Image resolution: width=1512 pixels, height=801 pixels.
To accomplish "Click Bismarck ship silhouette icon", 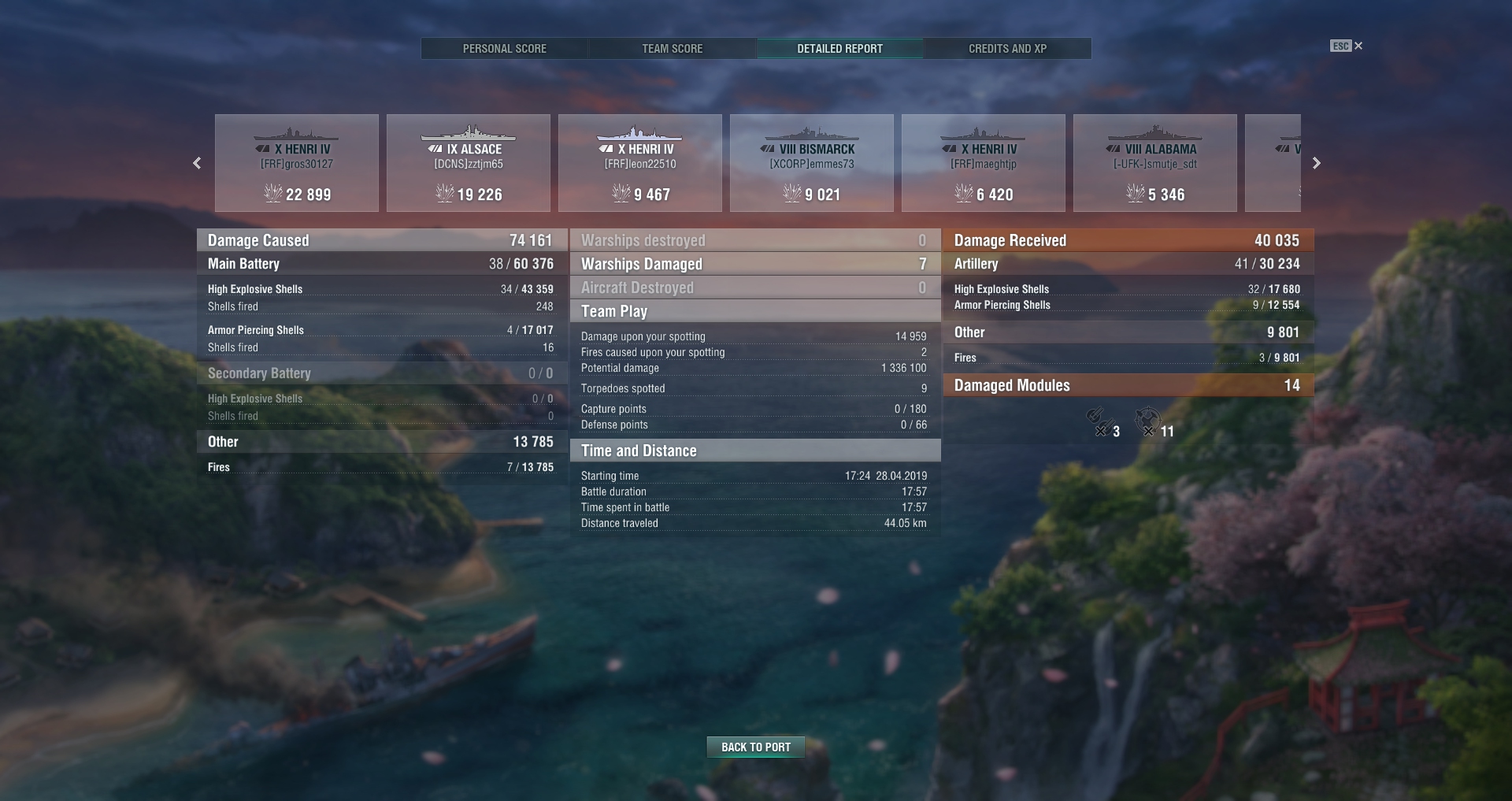I will [811, 133].
